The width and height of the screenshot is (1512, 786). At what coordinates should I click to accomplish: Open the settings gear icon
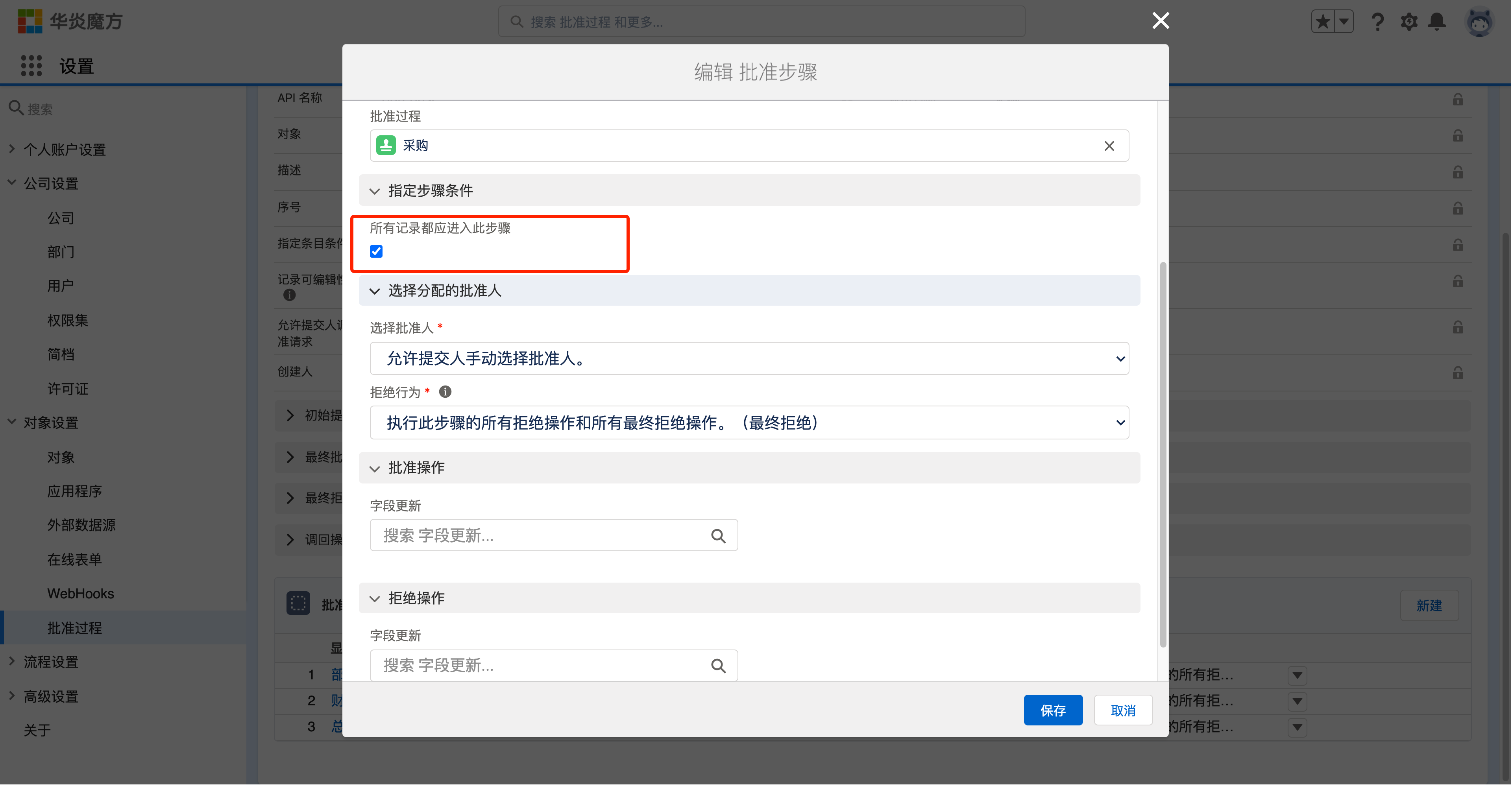[x=1408, y=21]
